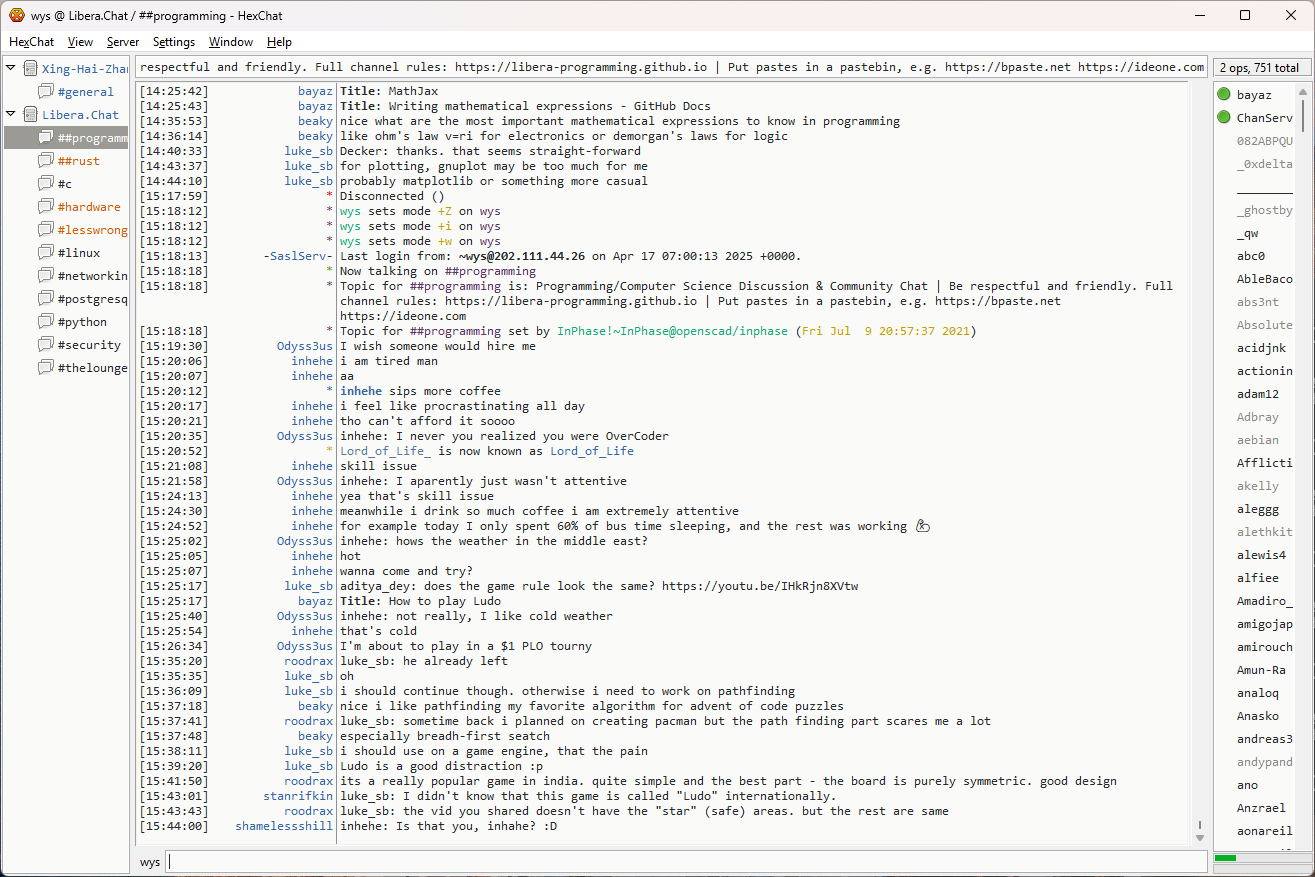Click the Libera.Chat server icon in tree
This screenshot has width=1315, height=877.
pyautogui.click(x=30, y=115)
